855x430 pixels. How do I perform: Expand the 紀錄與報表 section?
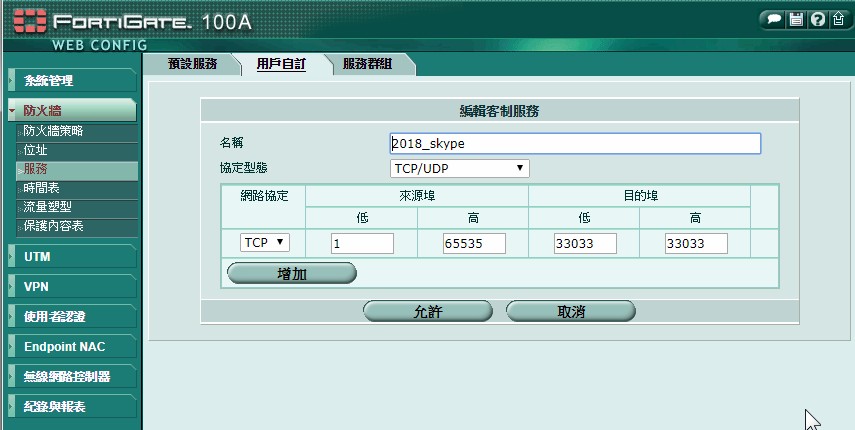[x=73, y=406]
